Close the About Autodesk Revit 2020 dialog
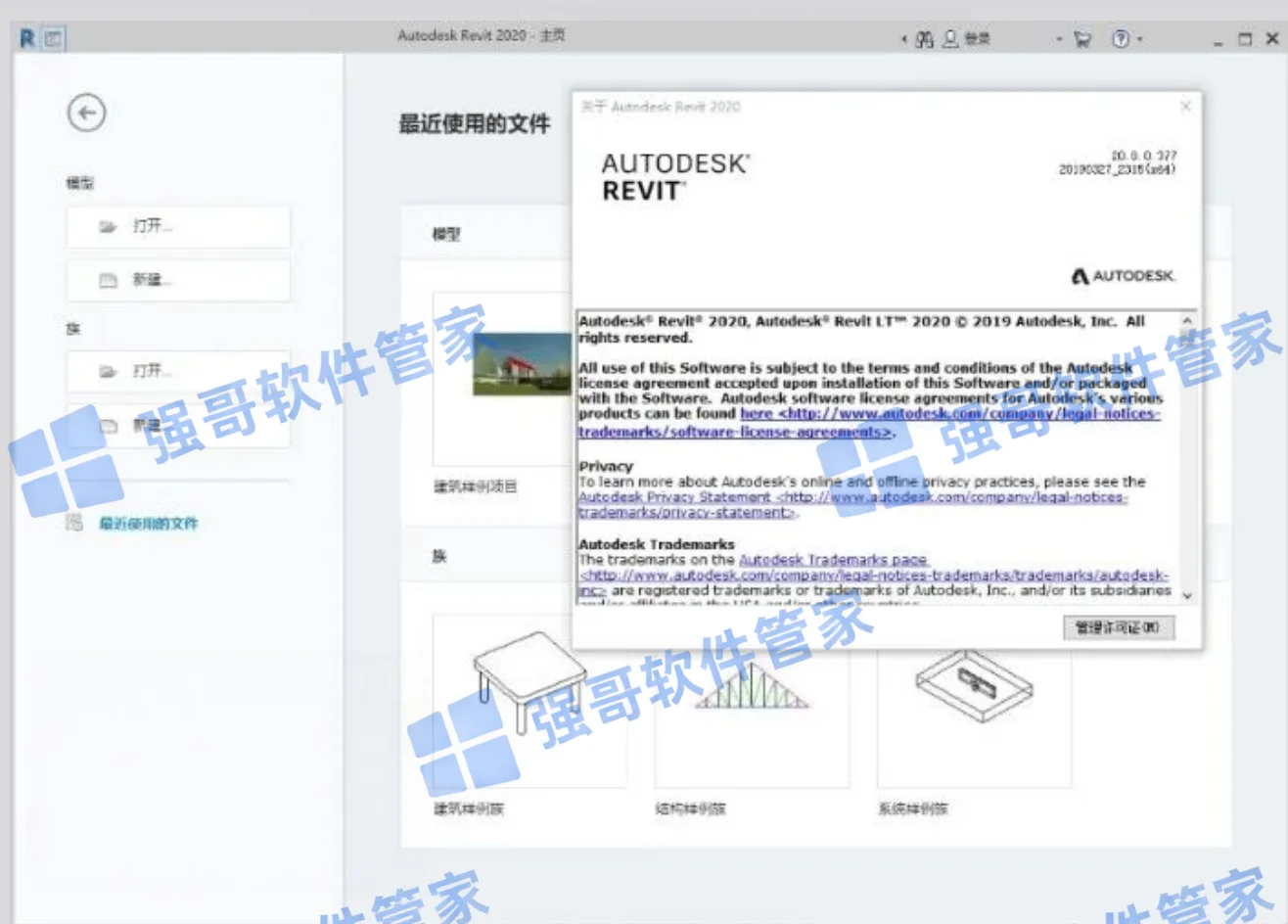Screen dimensions: 1288x924 1185,106
